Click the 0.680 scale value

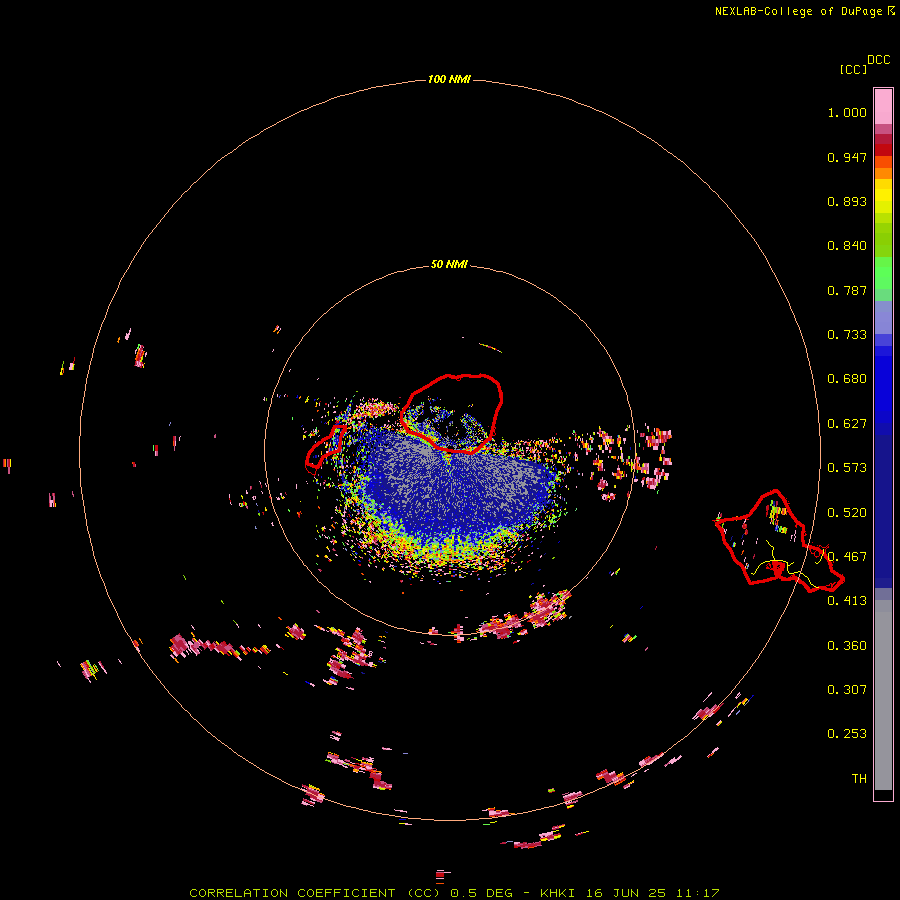[x=847, y=379]
